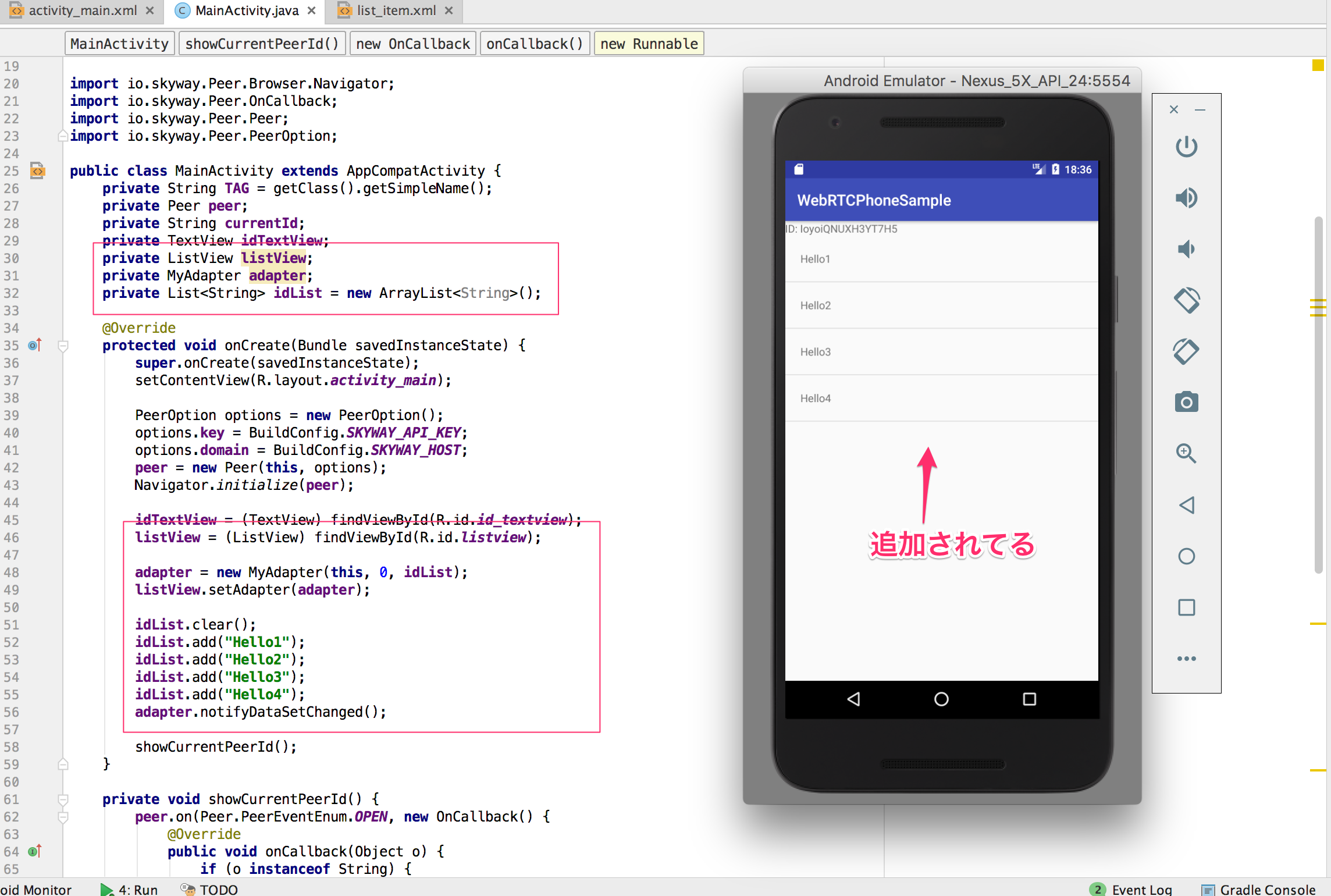Collapse the import block fold arrow

click(x=63, y=136)
